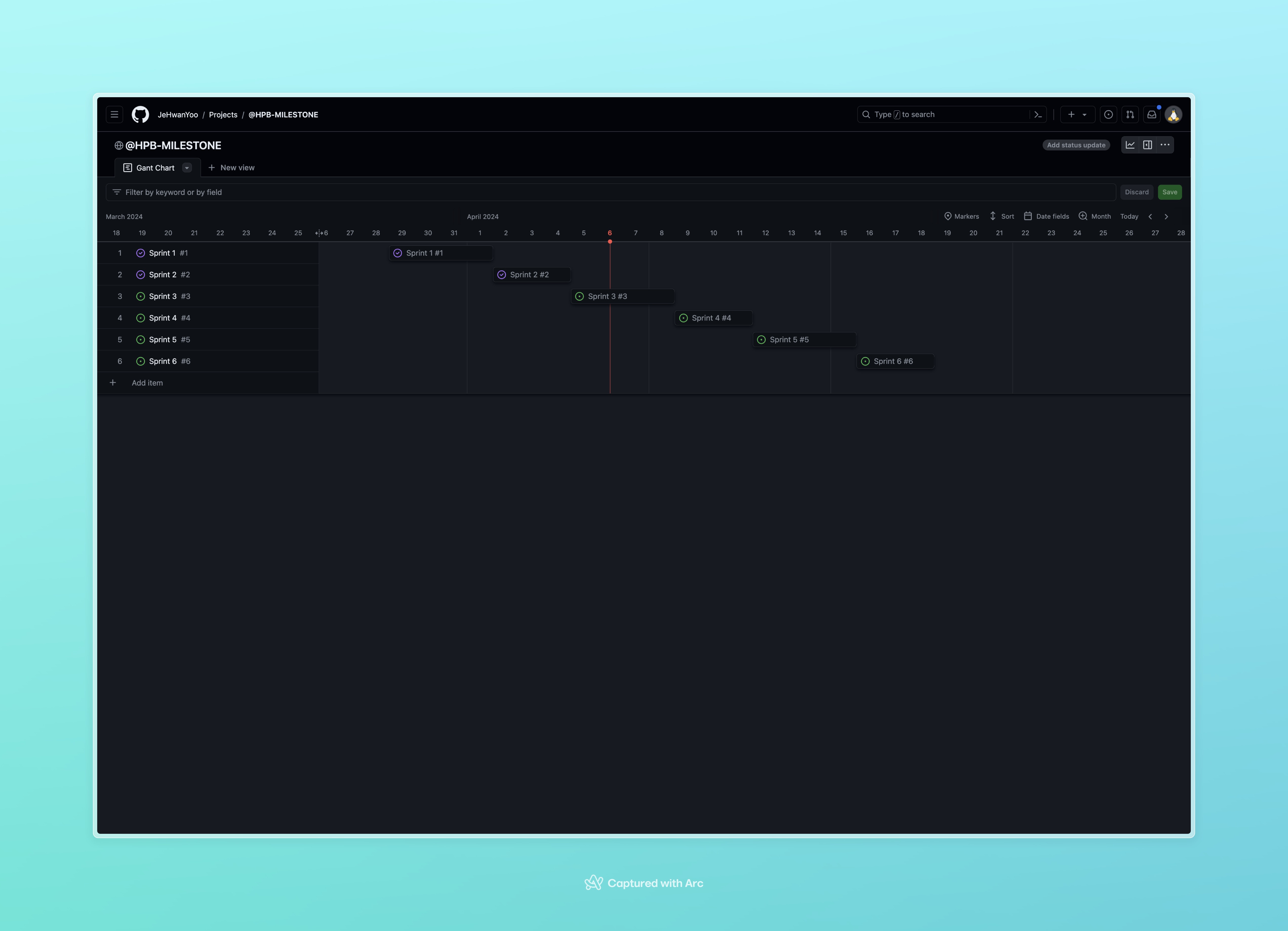The width and height of the screenshot is (1288, 931).
Task: Click the Discard button
Action: coord(1136,192)
